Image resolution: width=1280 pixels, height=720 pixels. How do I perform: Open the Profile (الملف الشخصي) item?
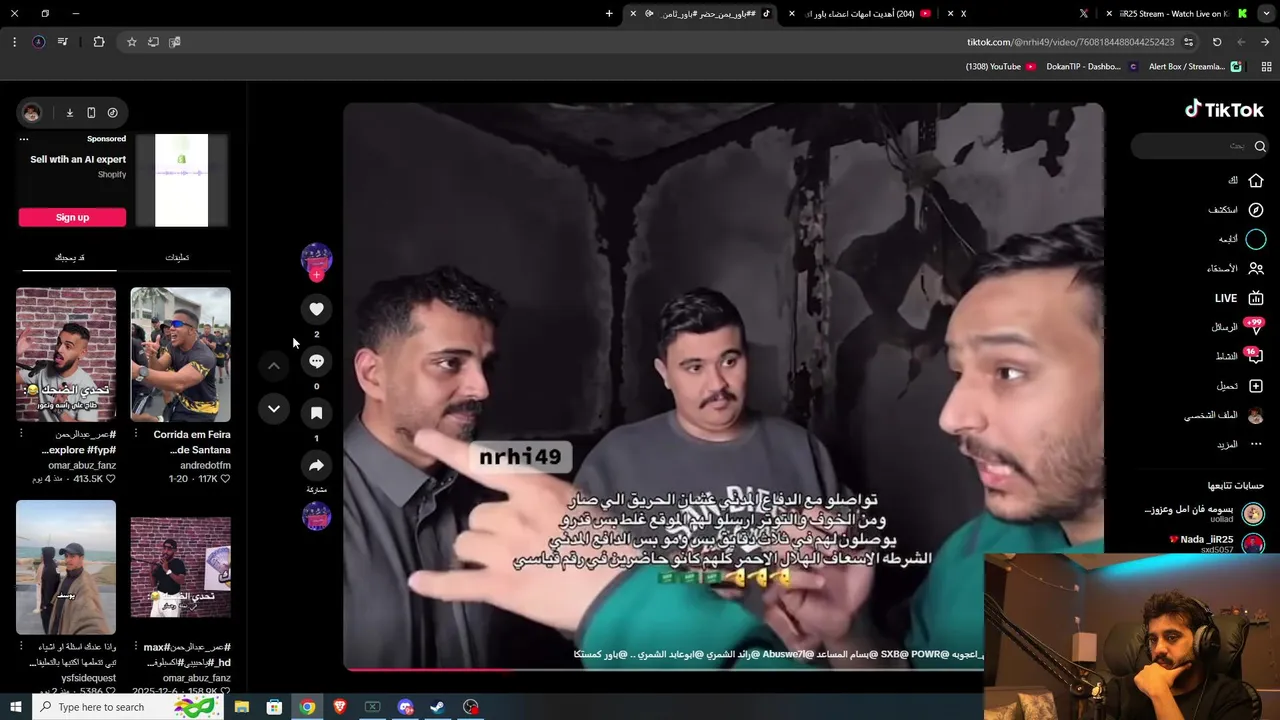1224,415
